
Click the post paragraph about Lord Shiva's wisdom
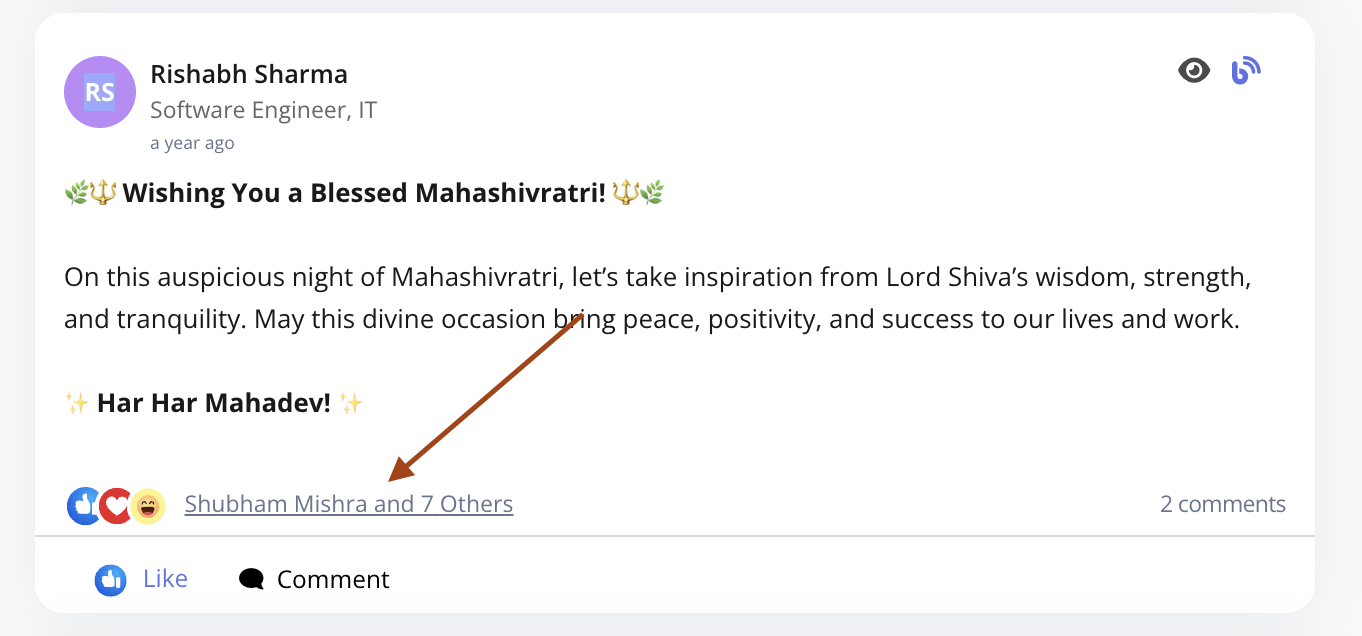[657, 298]
